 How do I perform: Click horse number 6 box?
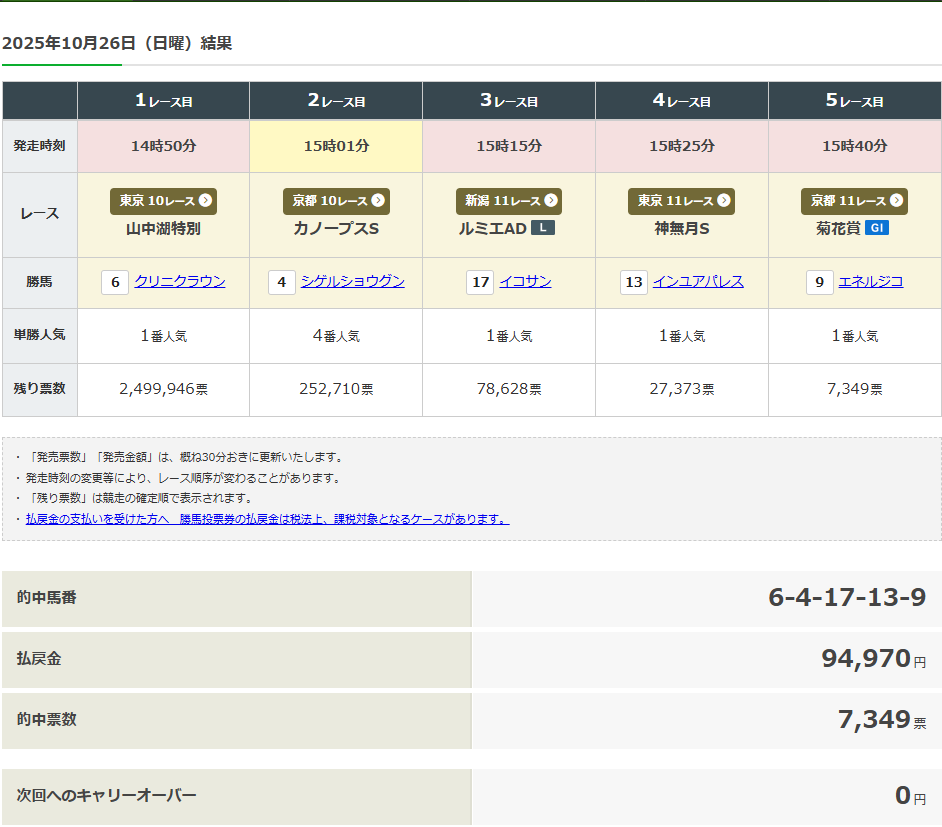[x=115, y=283]
